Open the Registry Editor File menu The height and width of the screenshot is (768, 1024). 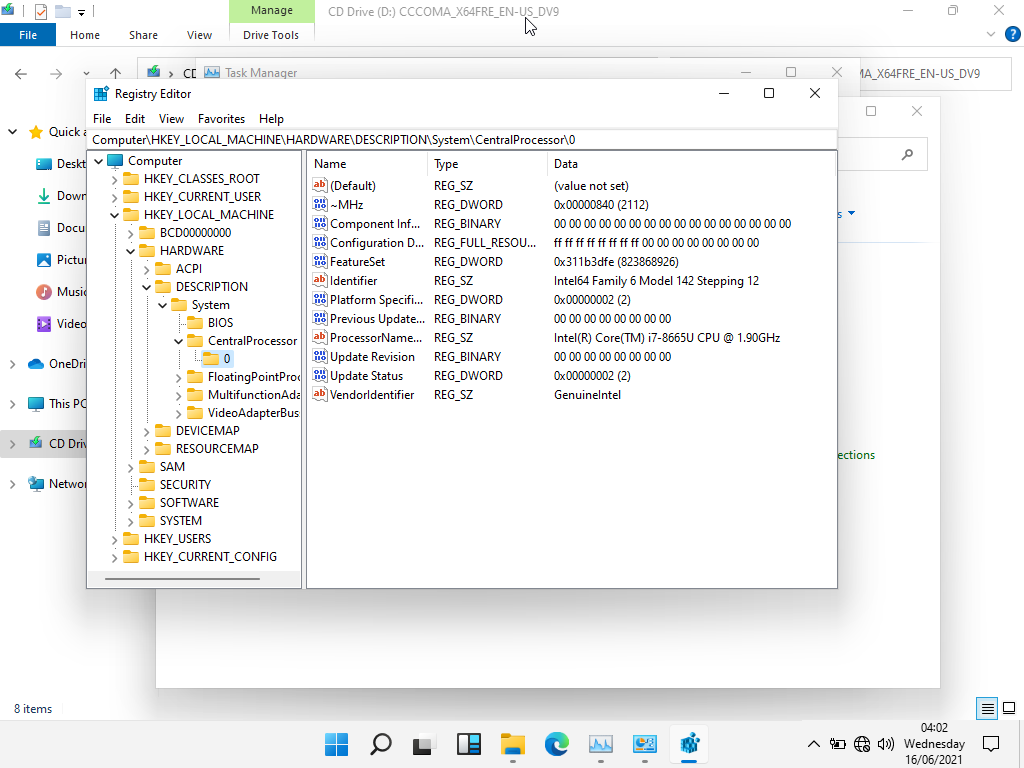(x=102, y=119)
